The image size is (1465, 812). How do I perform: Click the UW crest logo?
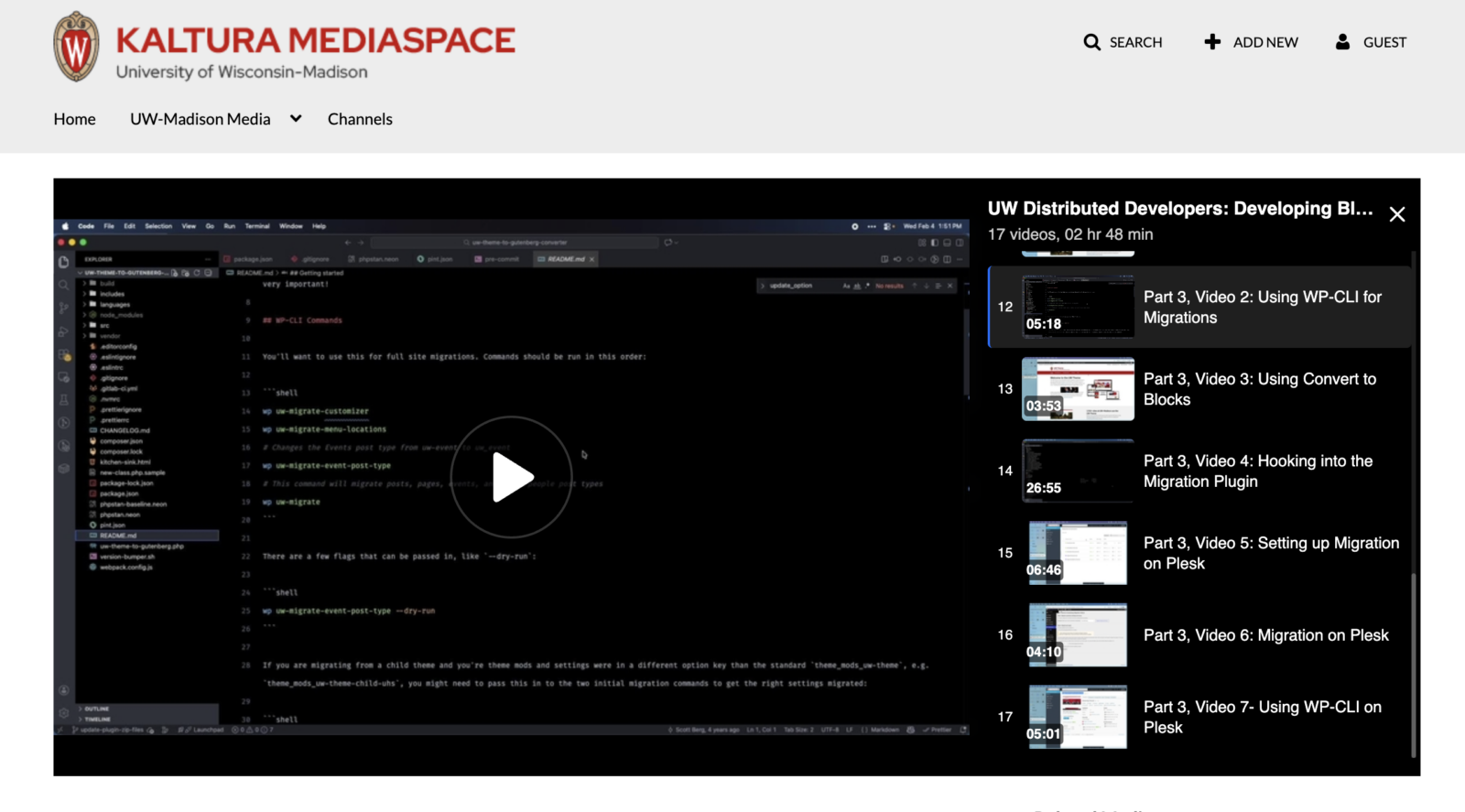(x=76, y=47)
